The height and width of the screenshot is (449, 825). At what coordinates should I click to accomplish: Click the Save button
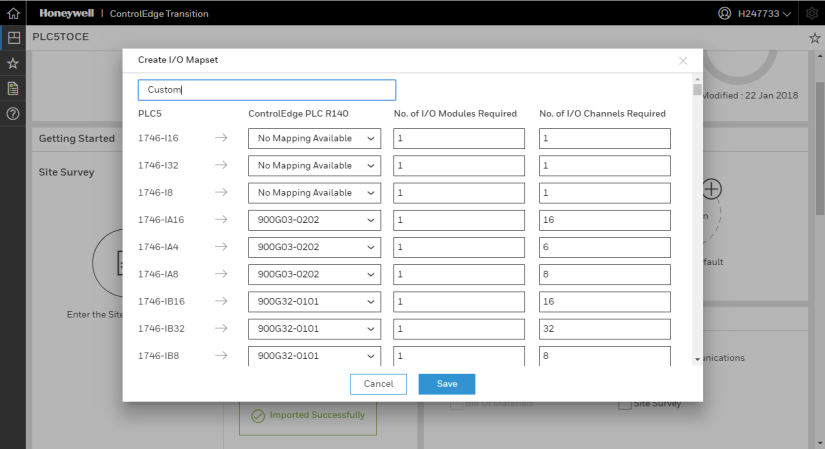(x=447, y=384)
